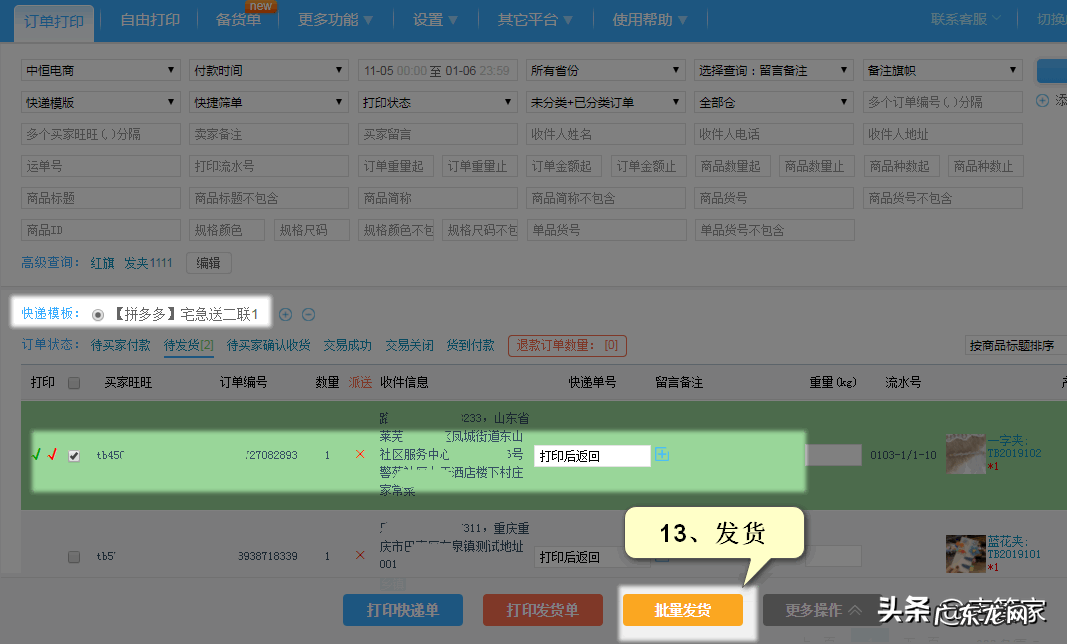The width and height of the screenshot is (1067, 644).
Task: Open the 全部仓 dropdown
Action: (773, 101)
